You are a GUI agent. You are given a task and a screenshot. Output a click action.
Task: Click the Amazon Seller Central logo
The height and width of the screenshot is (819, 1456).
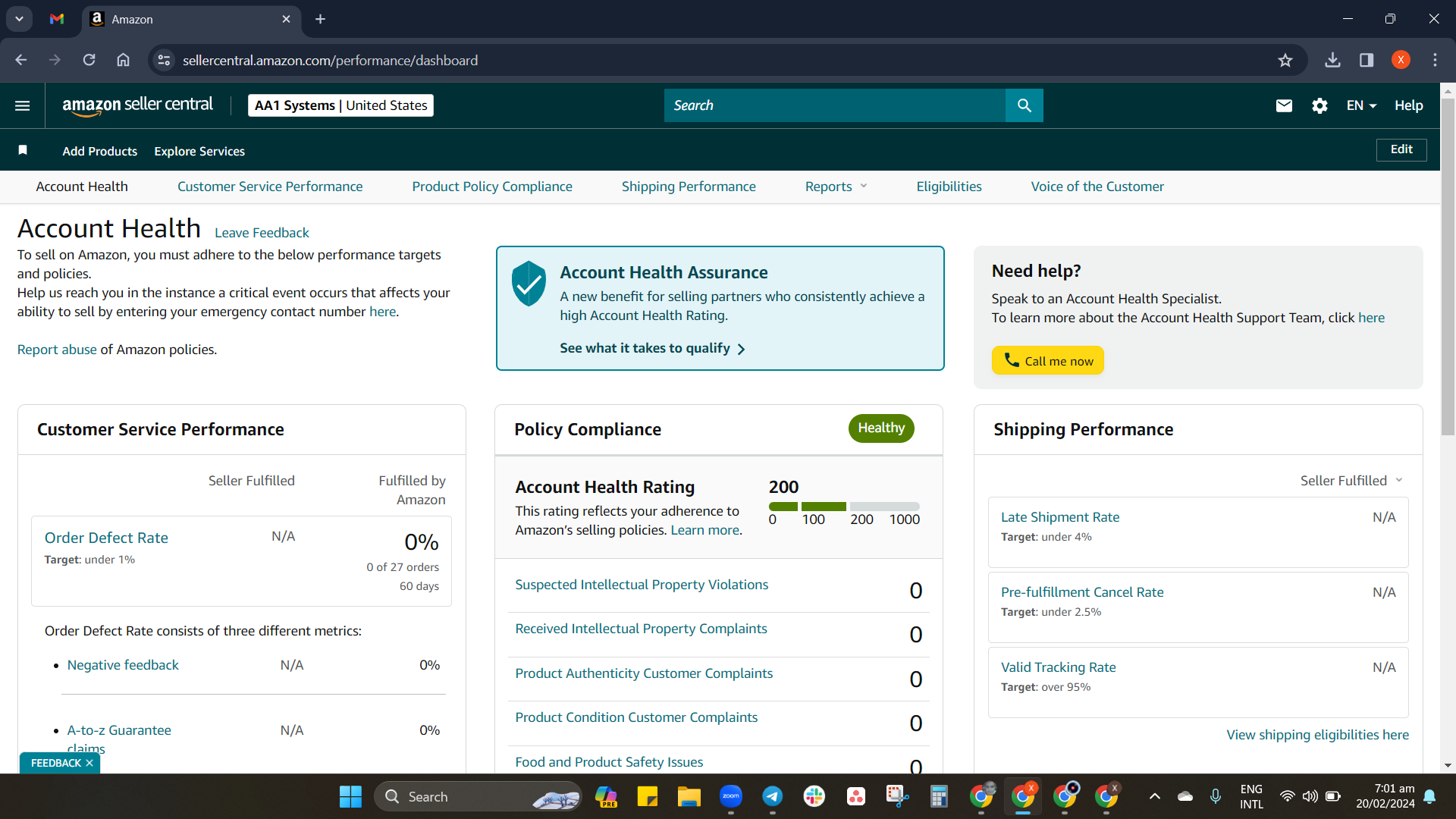tap(137, 105)
